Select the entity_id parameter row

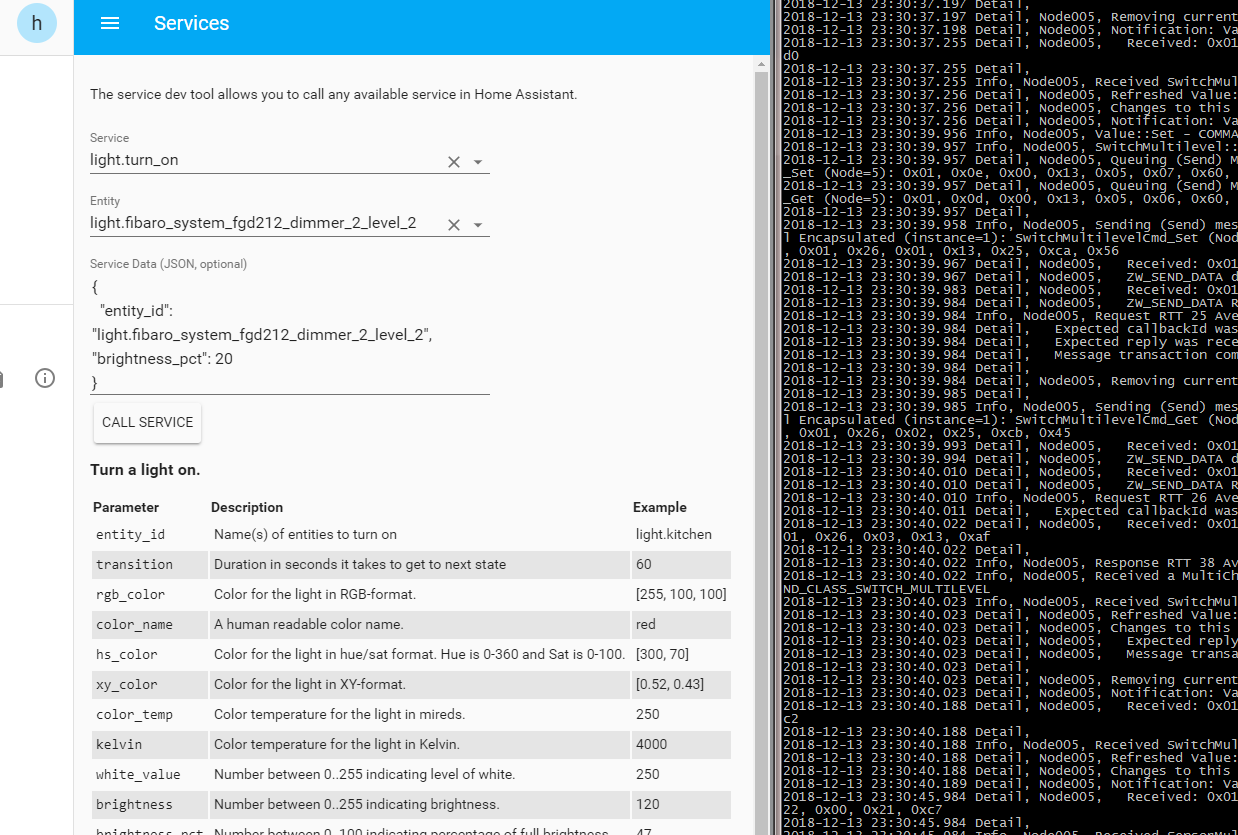[x=410, y=534]
